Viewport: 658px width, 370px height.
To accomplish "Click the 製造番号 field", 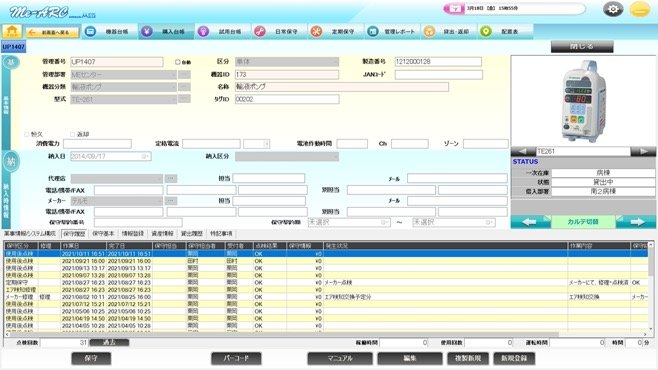I will (438, 62).
